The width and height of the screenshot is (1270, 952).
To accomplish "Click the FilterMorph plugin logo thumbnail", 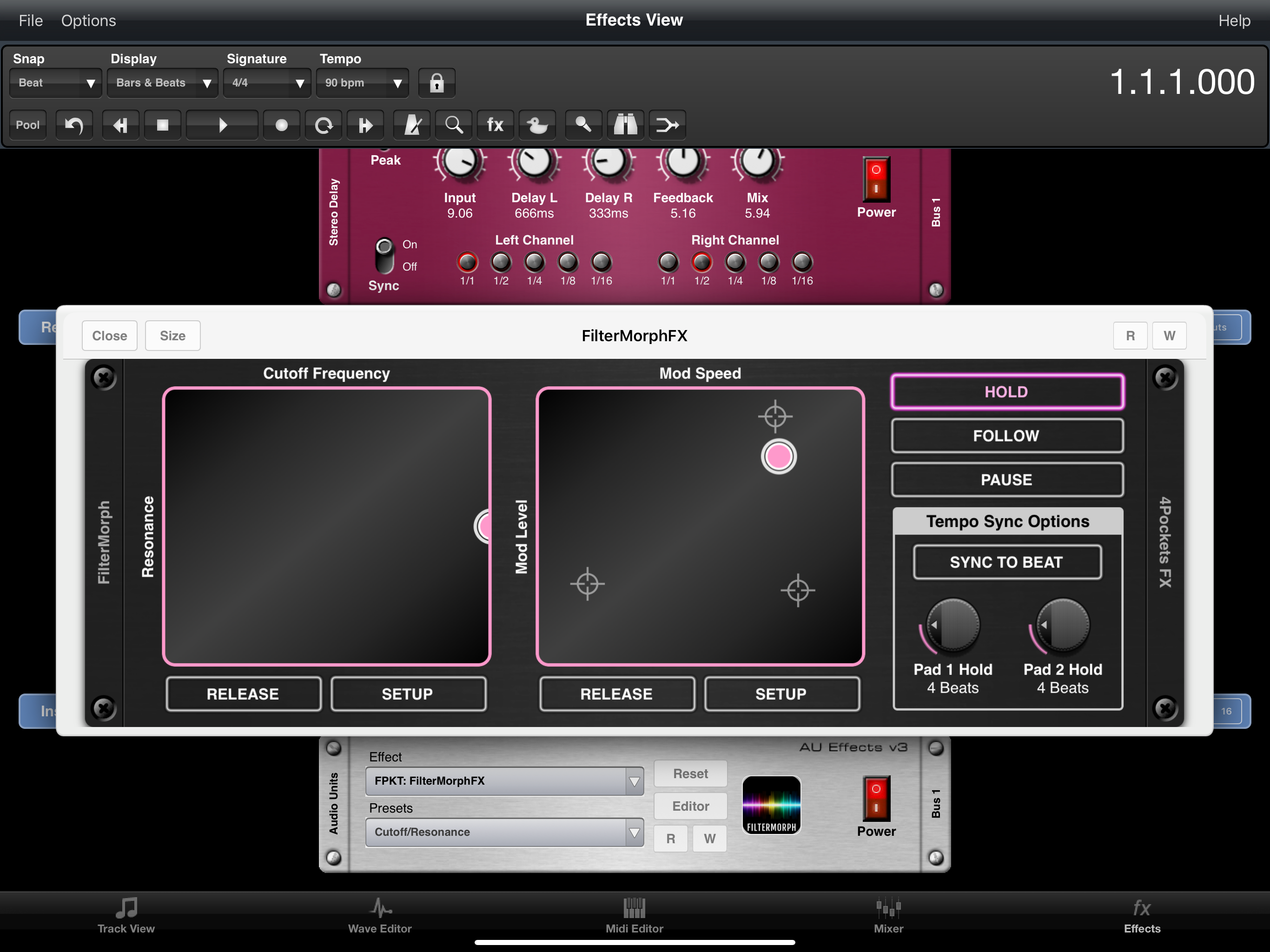I will click(x=771, y=805).
